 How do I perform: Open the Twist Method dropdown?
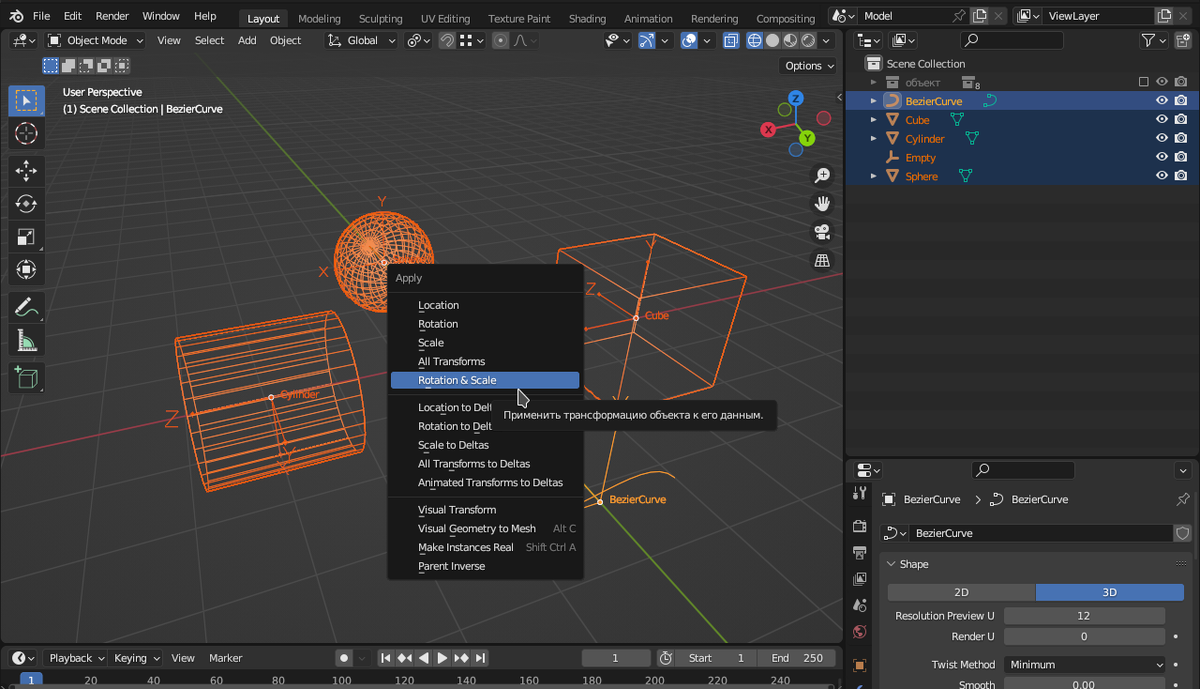coord(1086,664)
